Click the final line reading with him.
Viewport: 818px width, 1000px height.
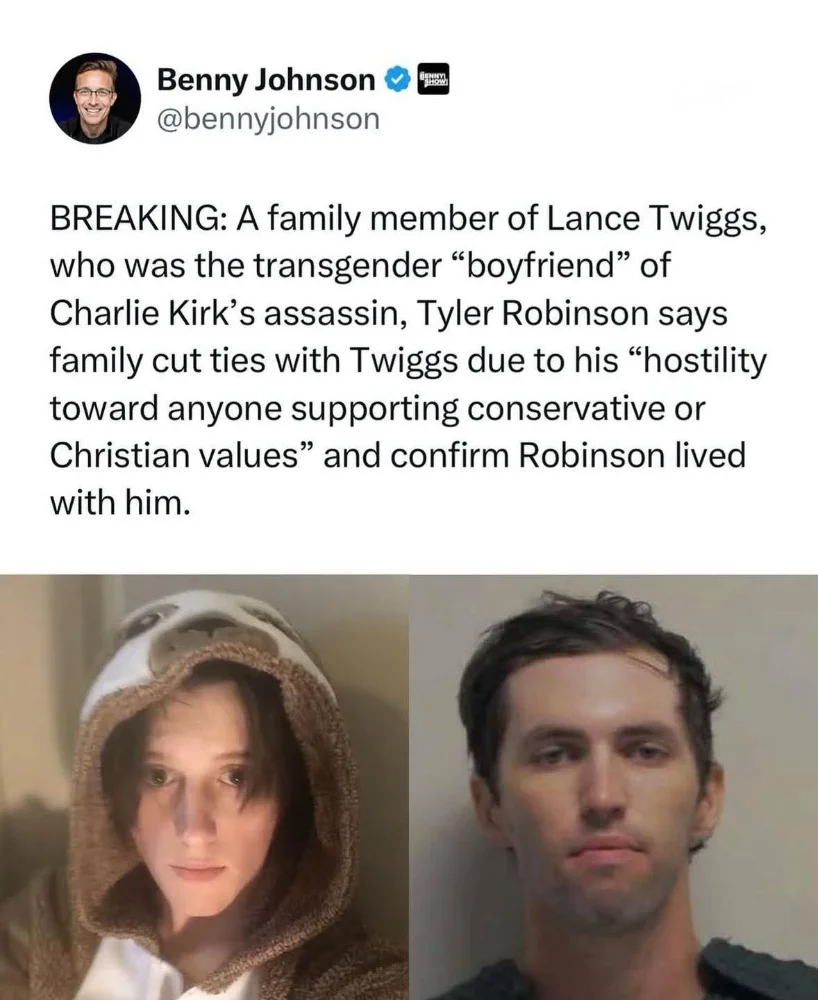120,504
